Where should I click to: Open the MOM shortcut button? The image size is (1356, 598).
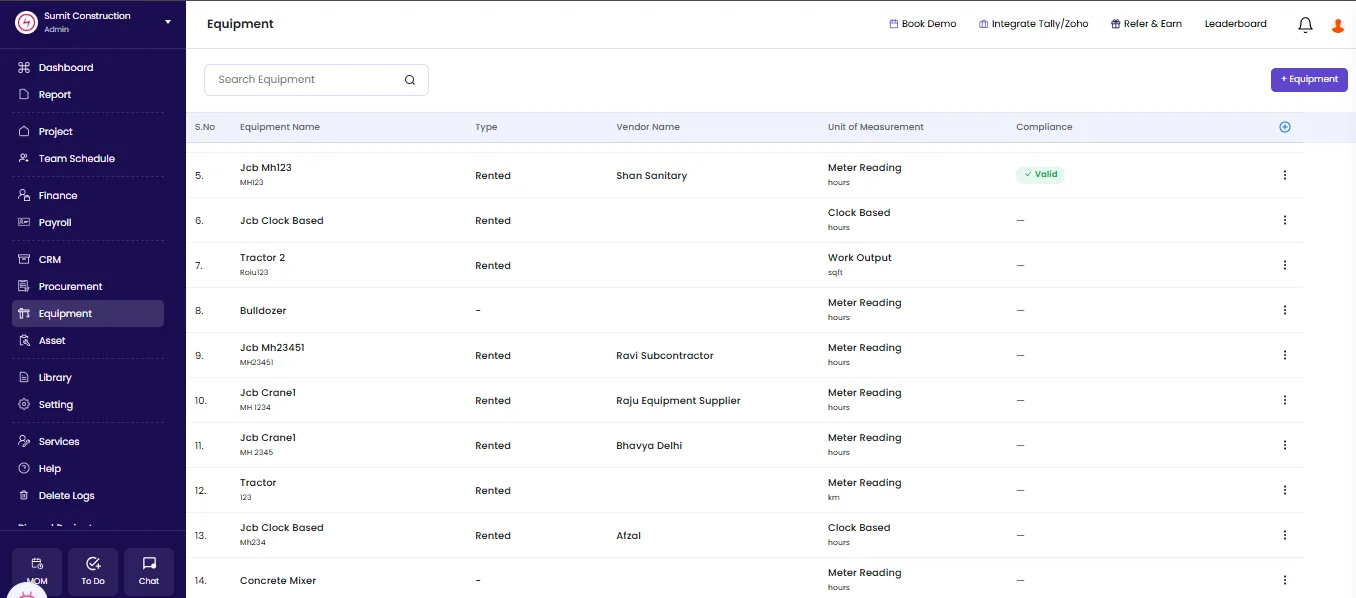37,572
